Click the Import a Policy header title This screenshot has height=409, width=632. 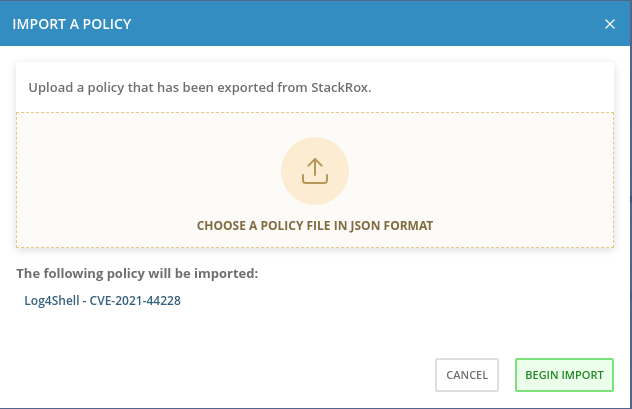[71, 23]
